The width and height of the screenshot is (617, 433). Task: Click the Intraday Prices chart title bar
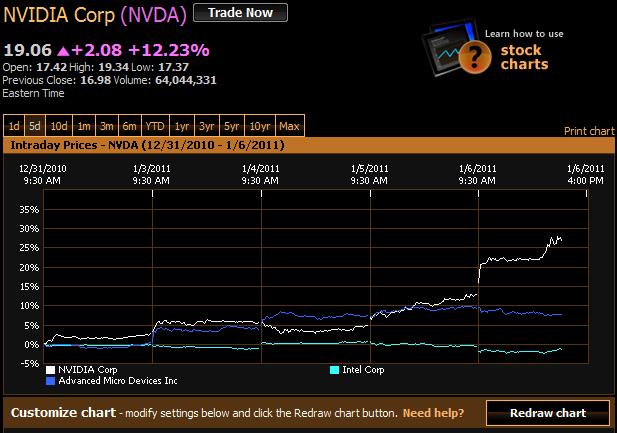pos(308,145)
